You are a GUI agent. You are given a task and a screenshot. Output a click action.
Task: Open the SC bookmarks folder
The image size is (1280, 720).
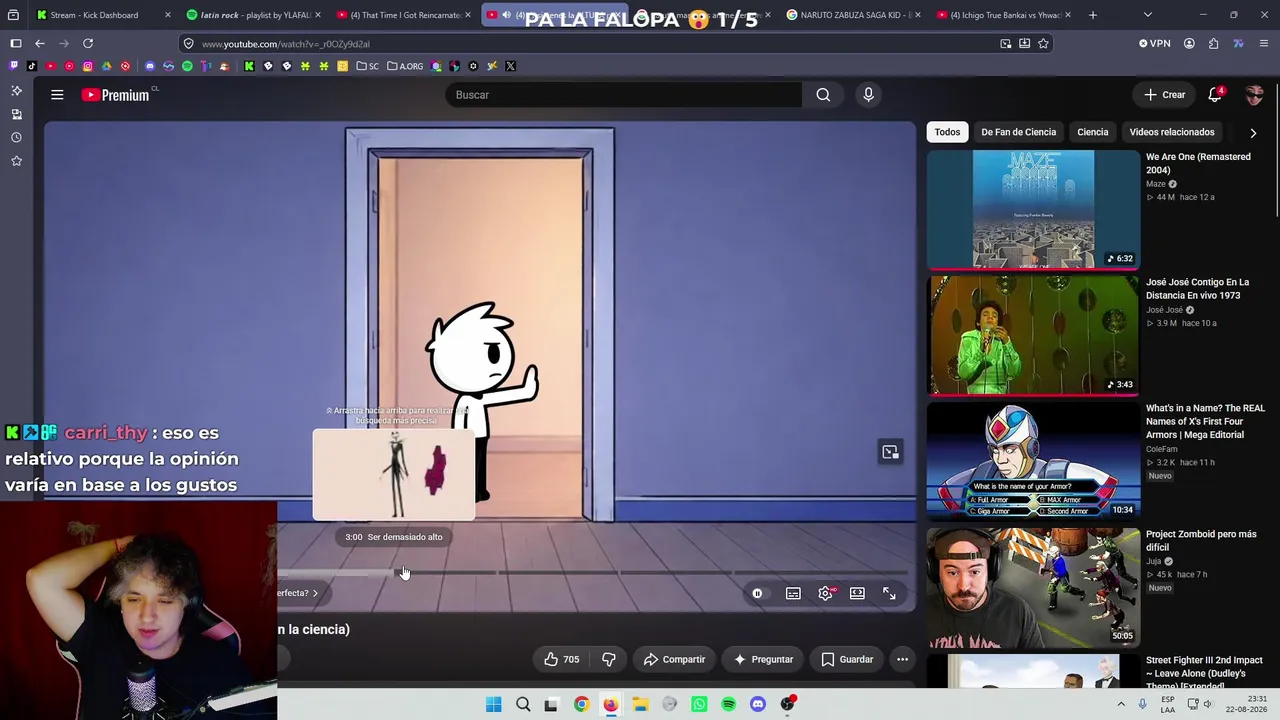coord(367,66)
